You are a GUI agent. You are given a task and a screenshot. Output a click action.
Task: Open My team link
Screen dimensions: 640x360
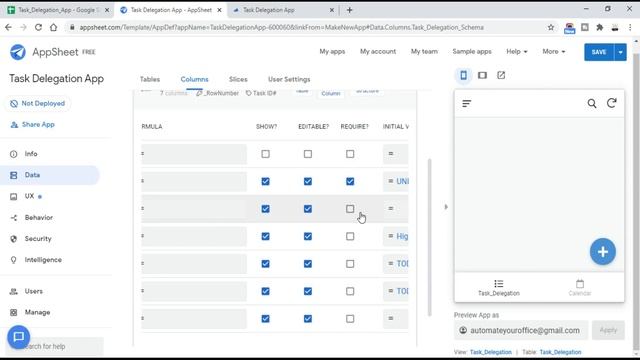[x=424, y=51]
